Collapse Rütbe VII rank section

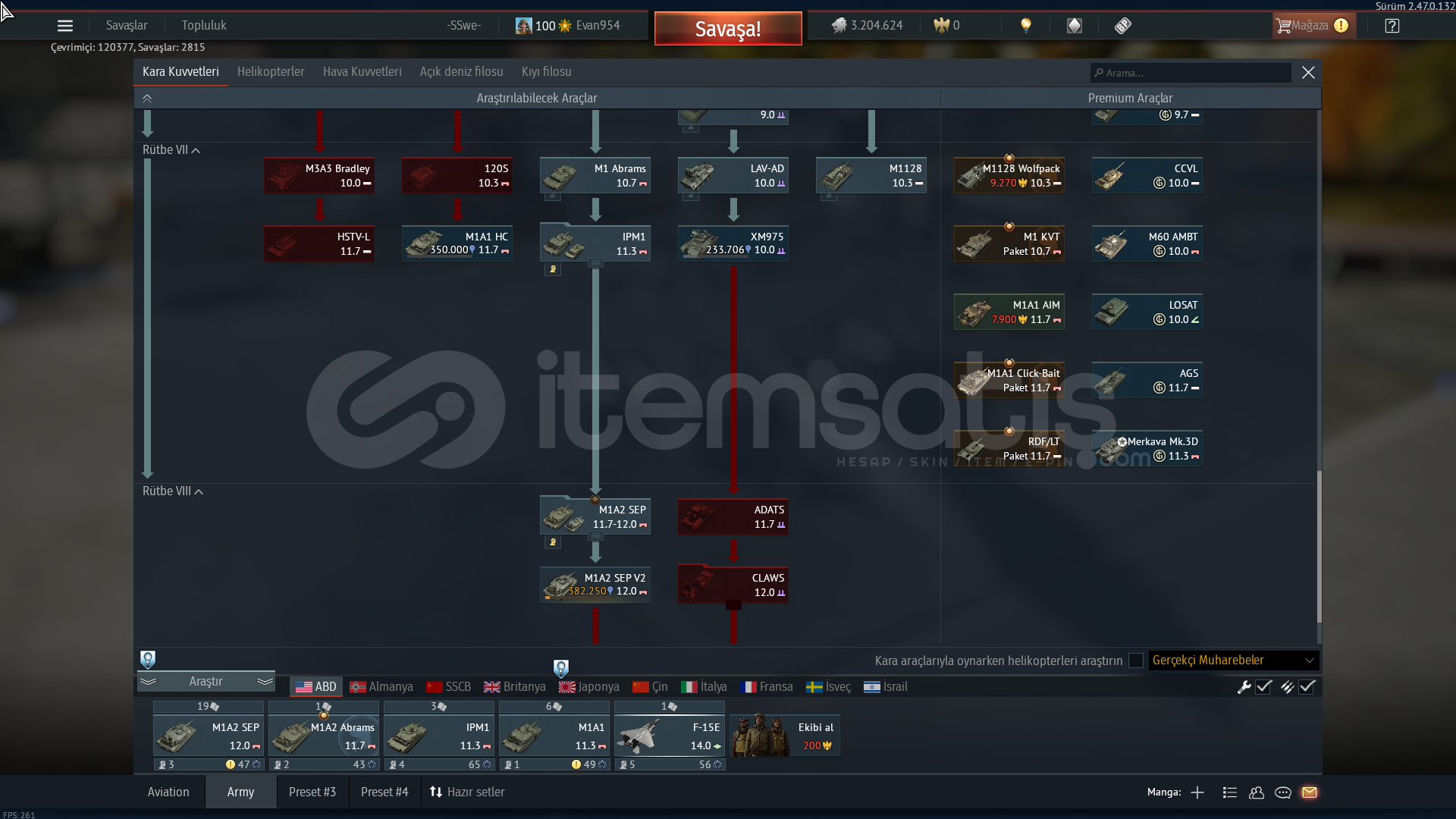point(196,150)
